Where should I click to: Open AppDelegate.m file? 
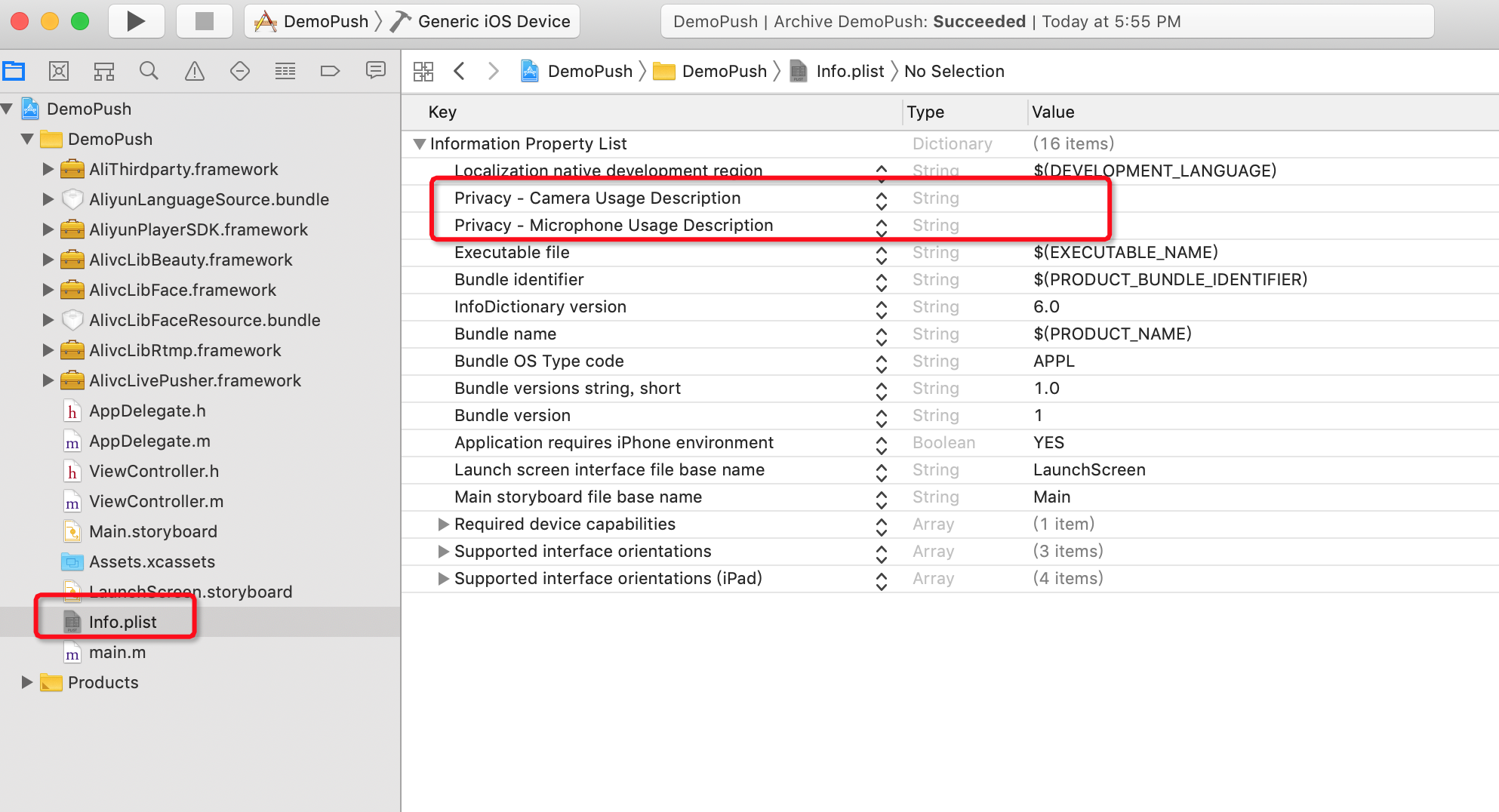click(x=149, y=441)
